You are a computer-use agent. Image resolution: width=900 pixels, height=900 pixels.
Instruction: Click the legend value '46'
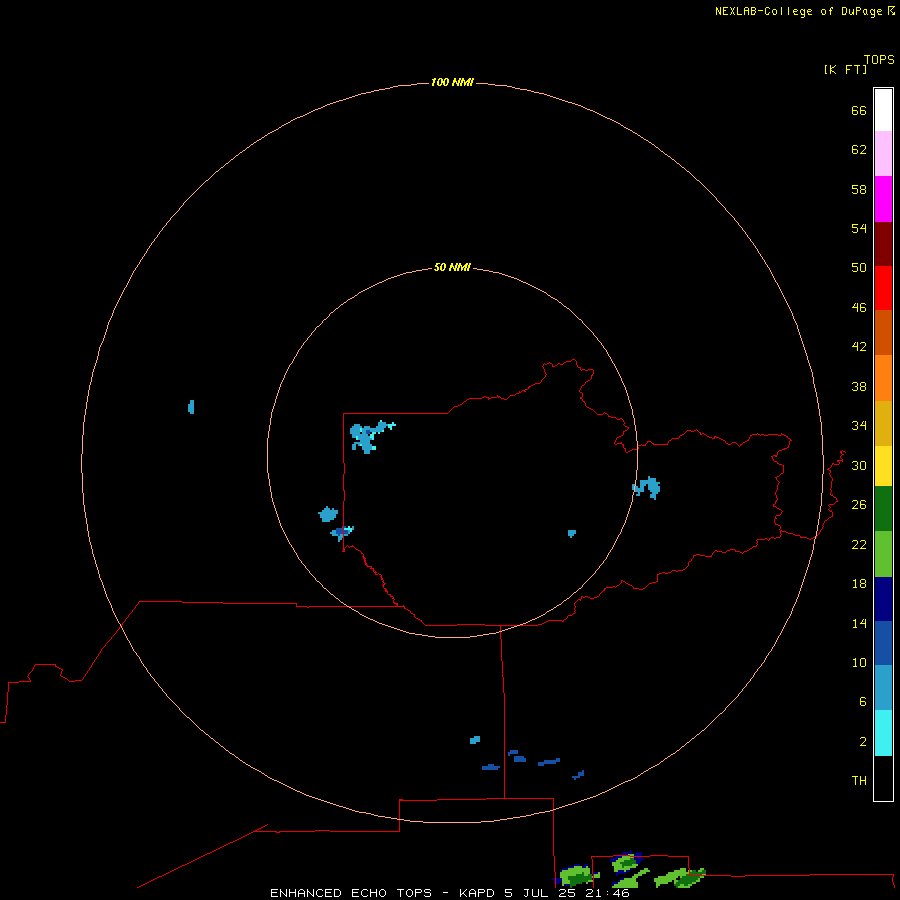[x=859, y=307]
